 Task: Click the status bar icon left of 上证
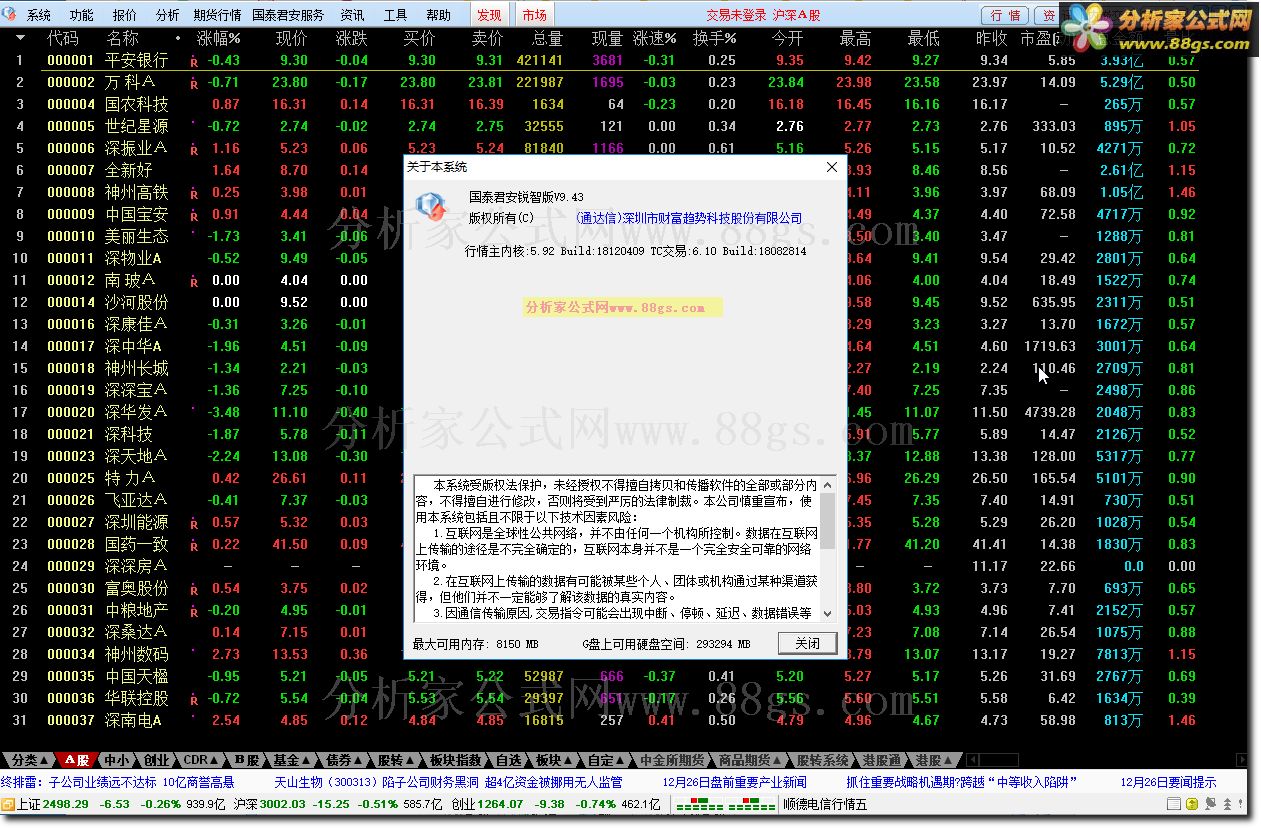8,804
